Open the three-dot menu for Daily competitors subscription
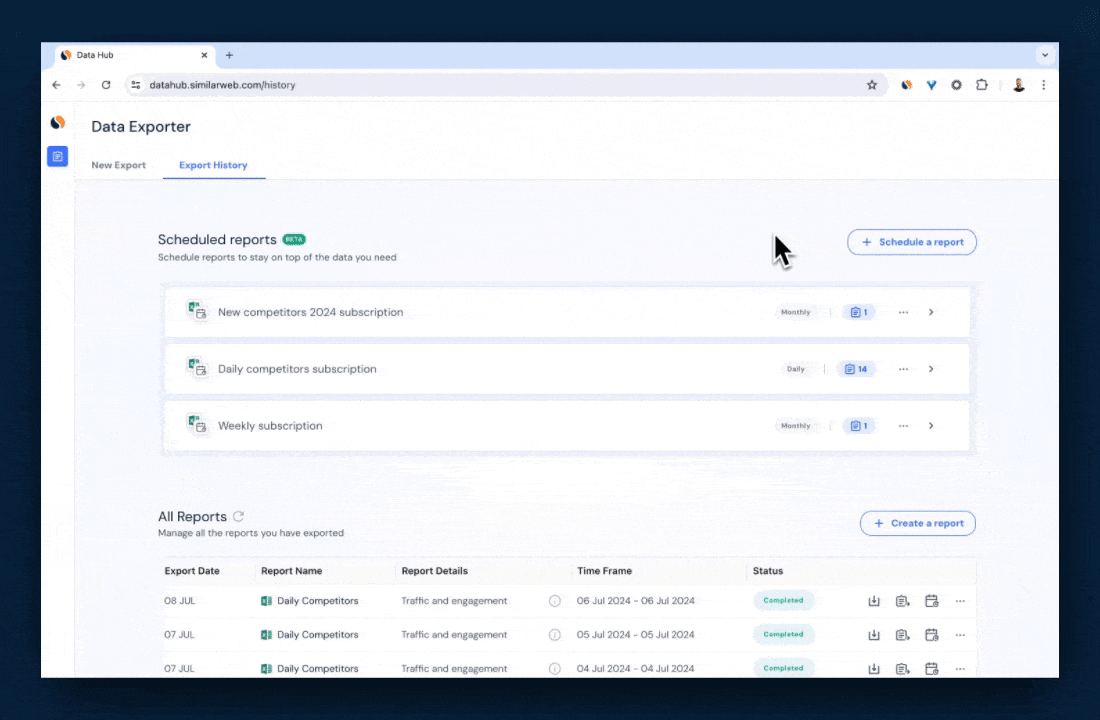1100x720 pixels. click(903, 369)
